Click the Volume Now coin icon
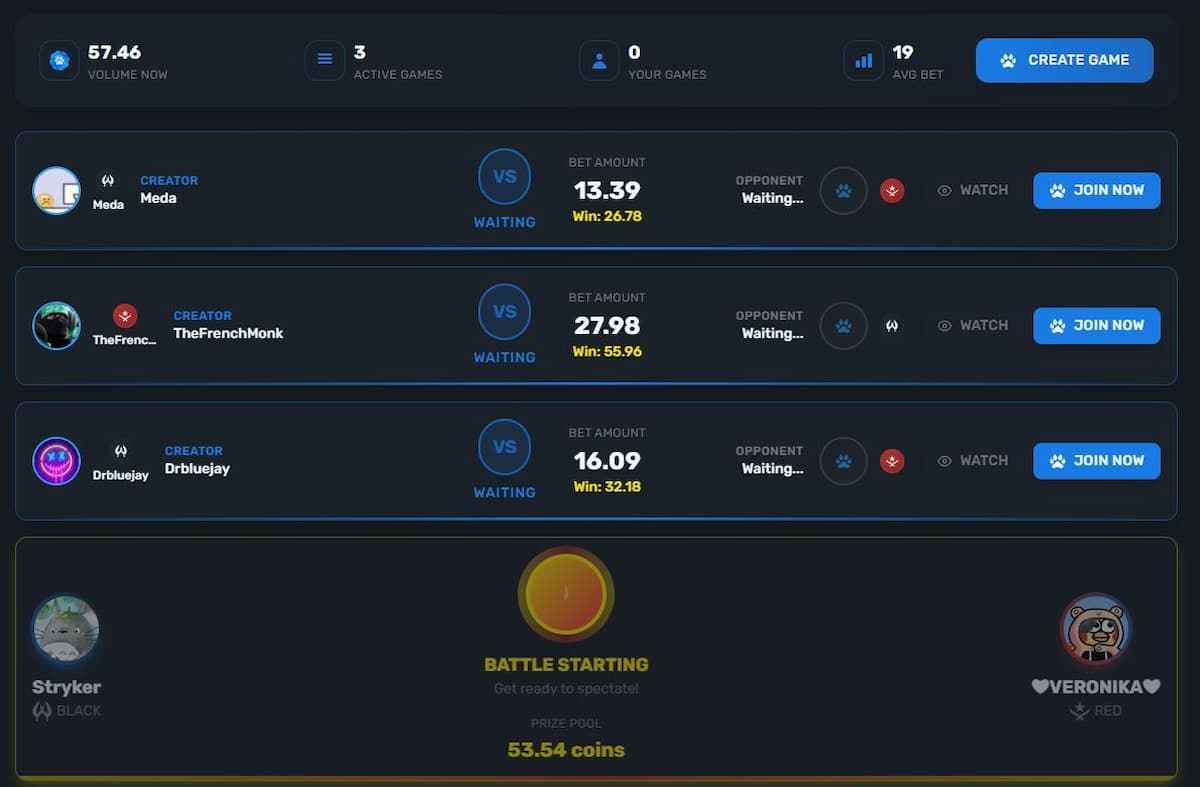Image resolution: width=1200 pixels, height=787 pixels. [x=59, y=60]
